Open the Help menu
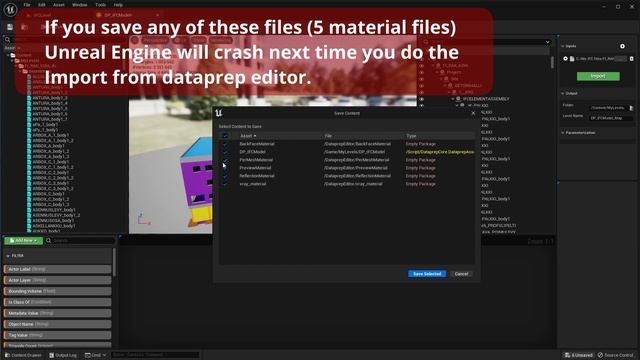Image resolution: width=640 pixels, height=360 pixels. [x=118, y=5]
